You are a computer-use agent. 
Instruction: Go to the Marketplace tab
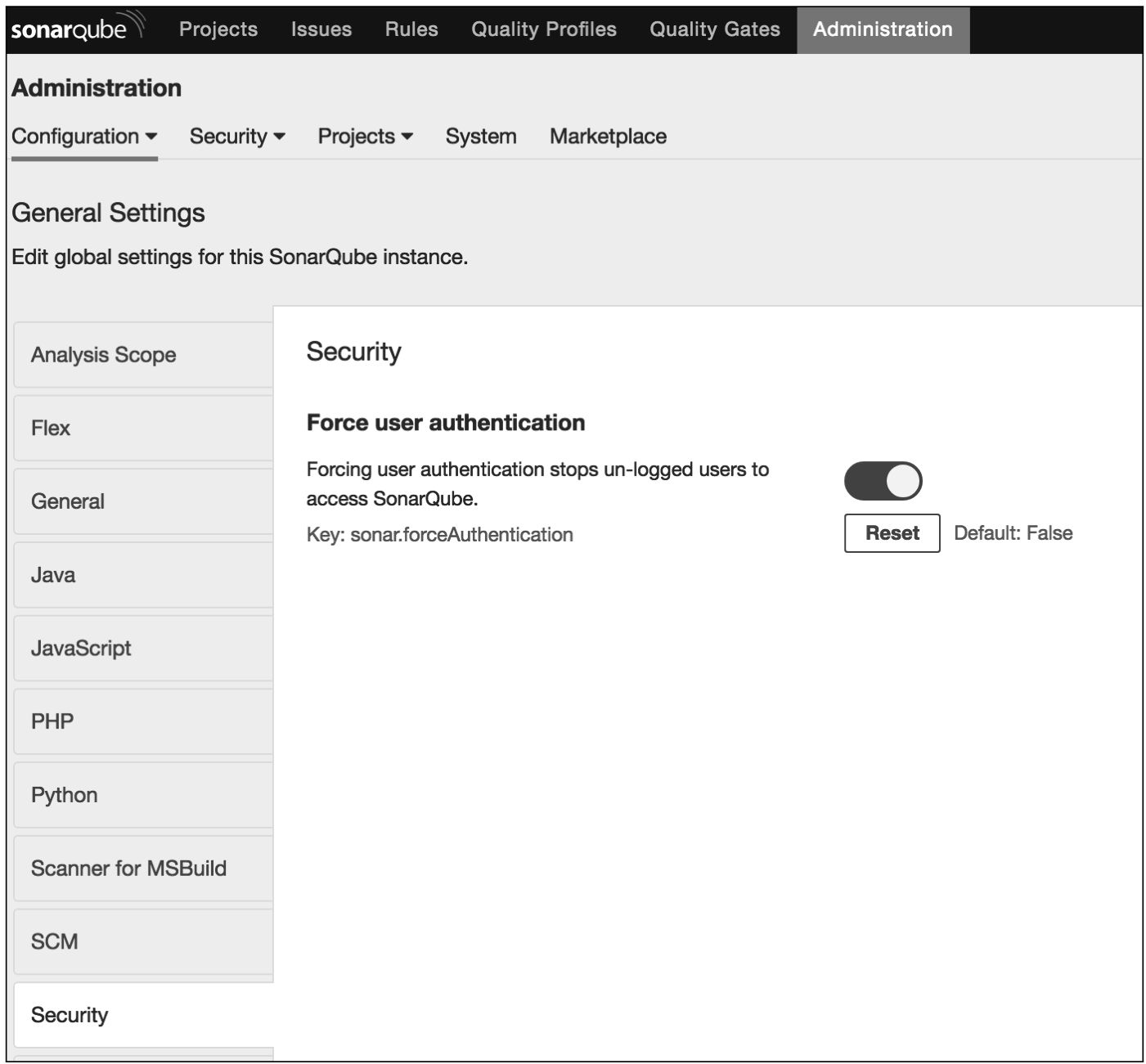click(x=608, y=137)
